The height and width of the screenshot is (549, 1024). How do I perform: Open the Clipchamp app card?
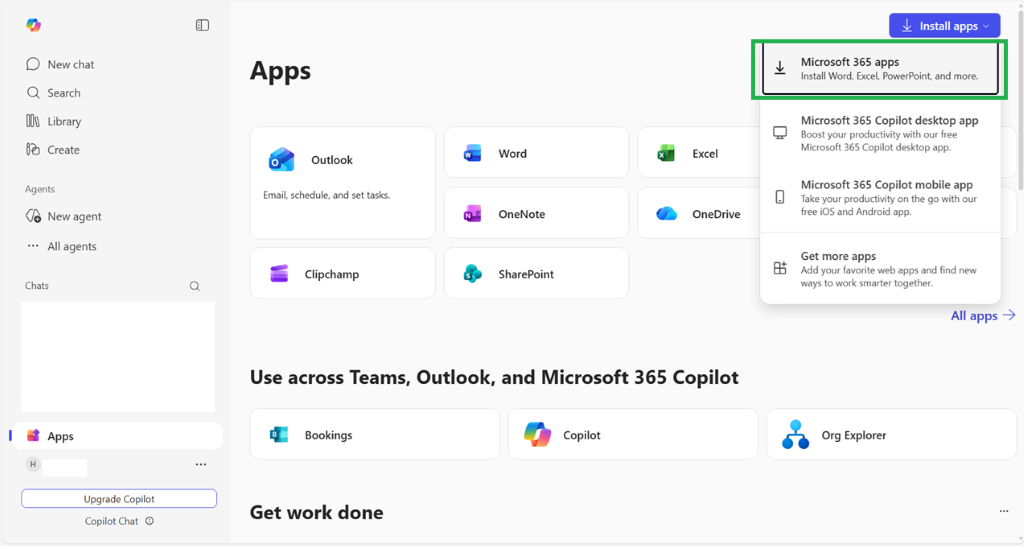[342, 273]
